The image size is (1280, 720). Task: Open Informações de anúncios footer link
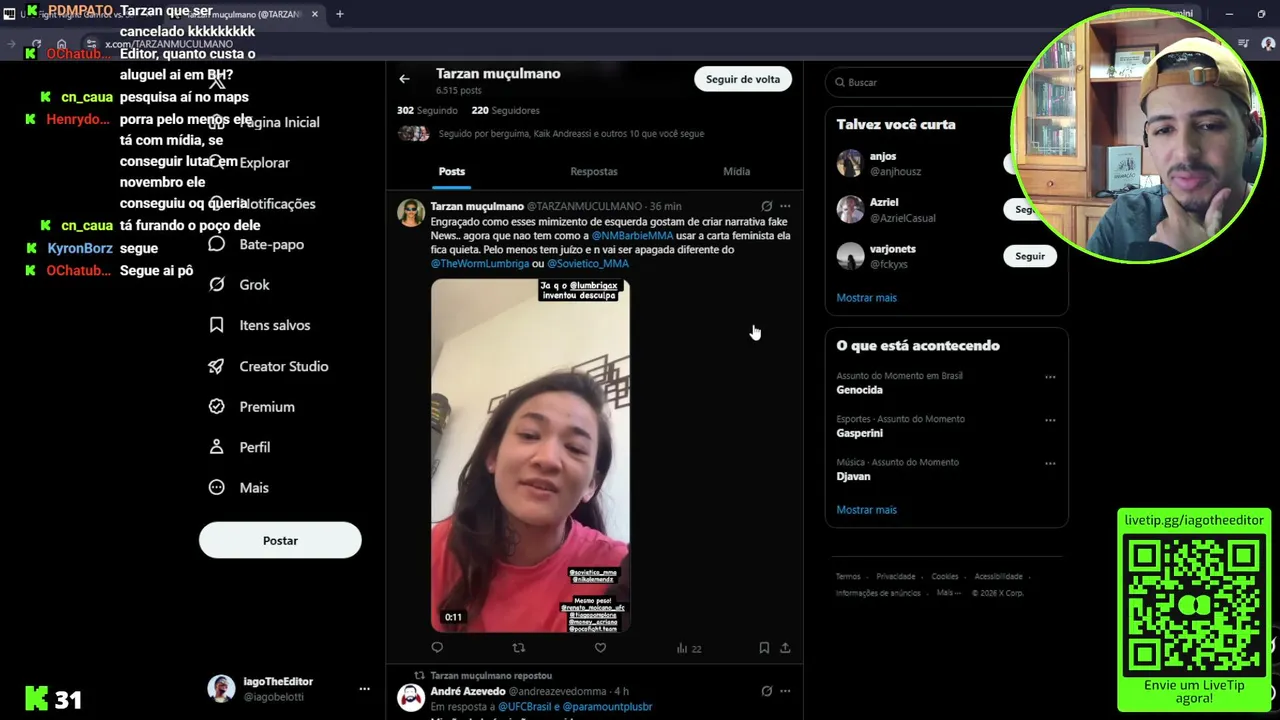click(x=878, y=593)
